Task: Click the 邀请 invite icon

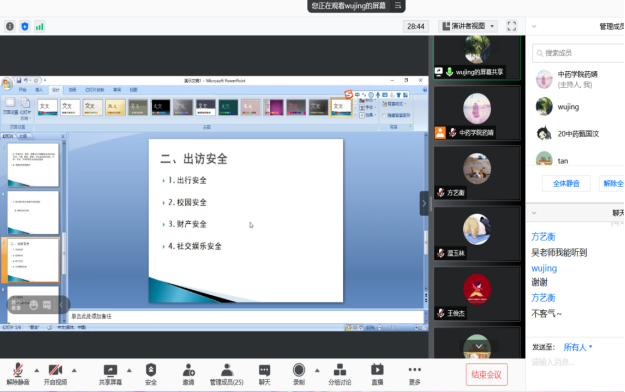Action: point(188,374)
